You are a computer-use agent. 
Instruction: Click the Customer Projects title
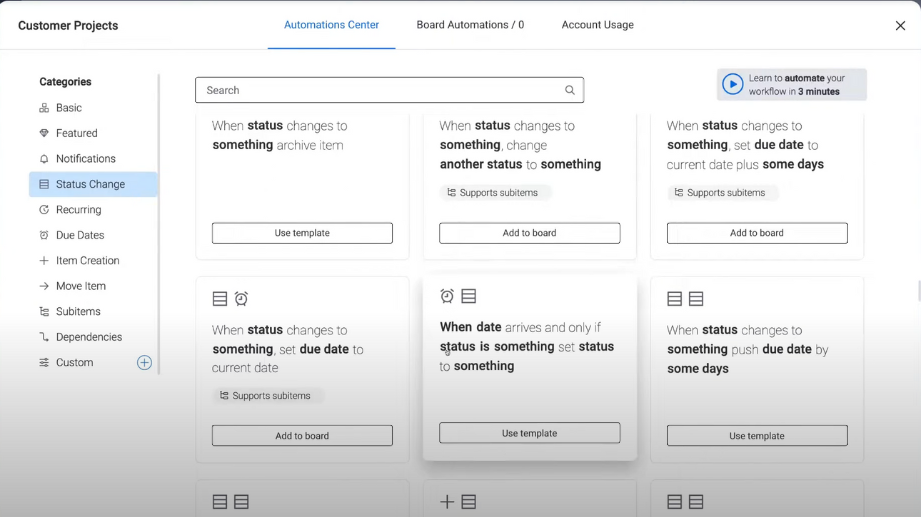[x=68, y=25]
